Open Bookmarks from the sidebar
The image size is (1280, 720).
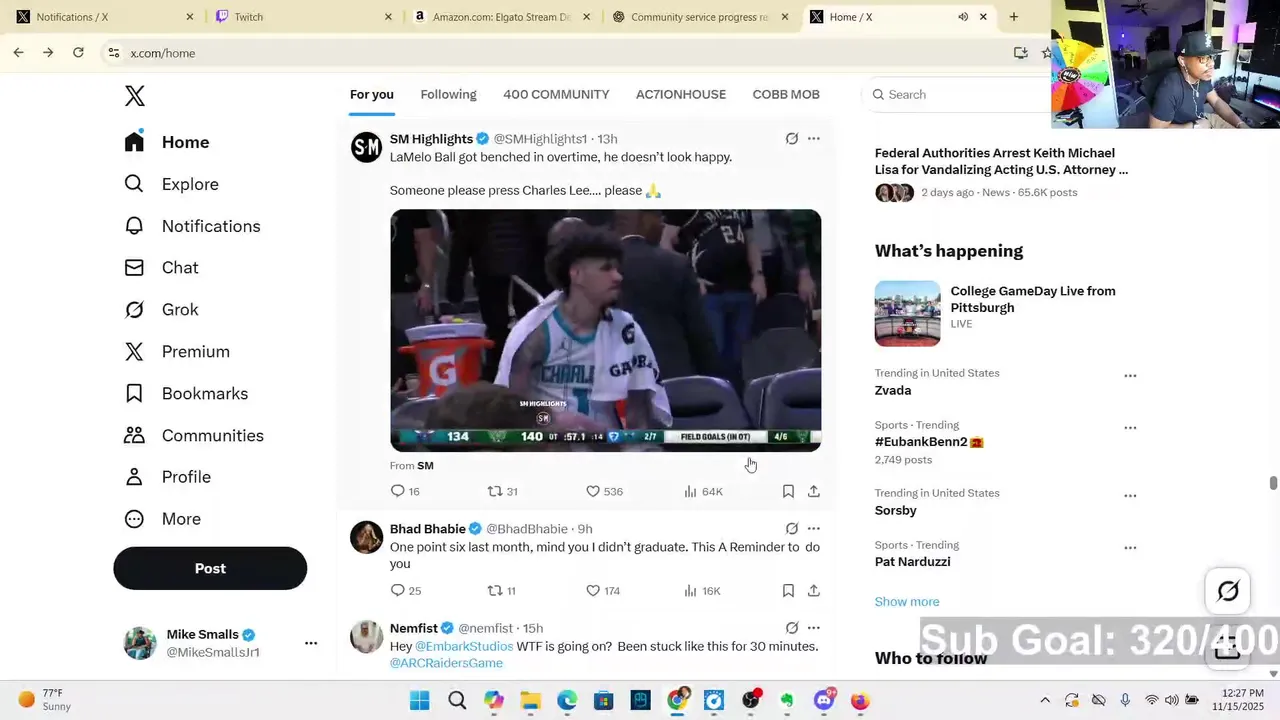186,394
